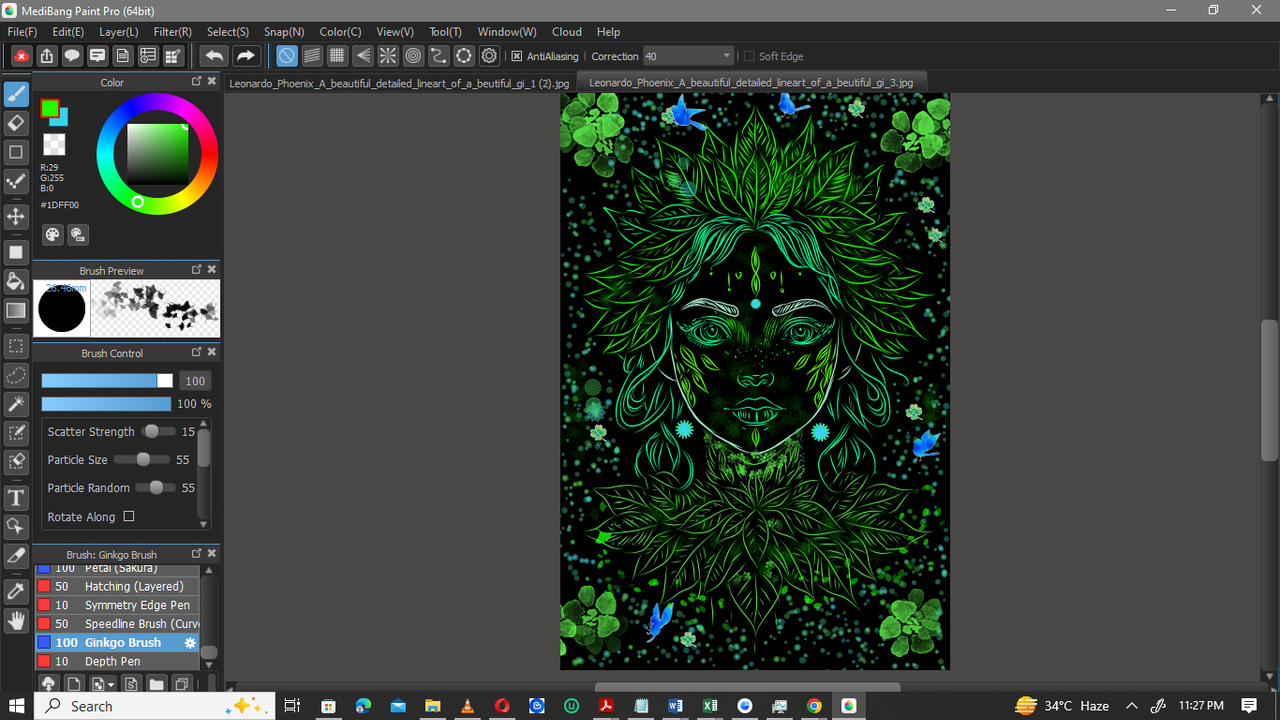Open the Cloud menu
1280x720 pixels.
(567, 32)
